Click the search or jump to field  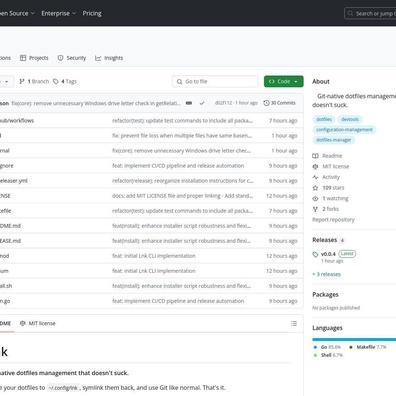(370, 13)
